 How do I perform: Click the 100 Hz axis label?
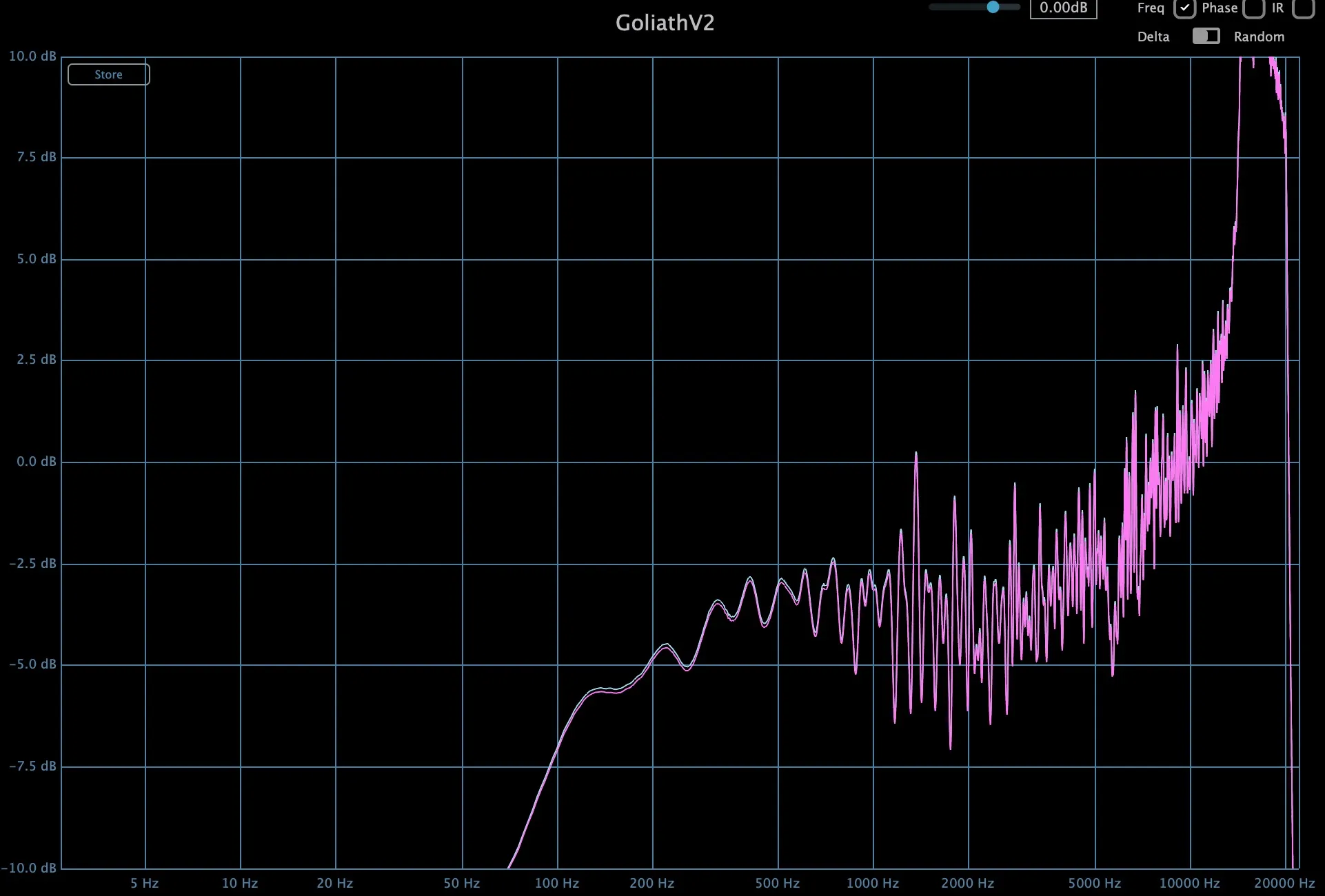click(x=556, y=883)
